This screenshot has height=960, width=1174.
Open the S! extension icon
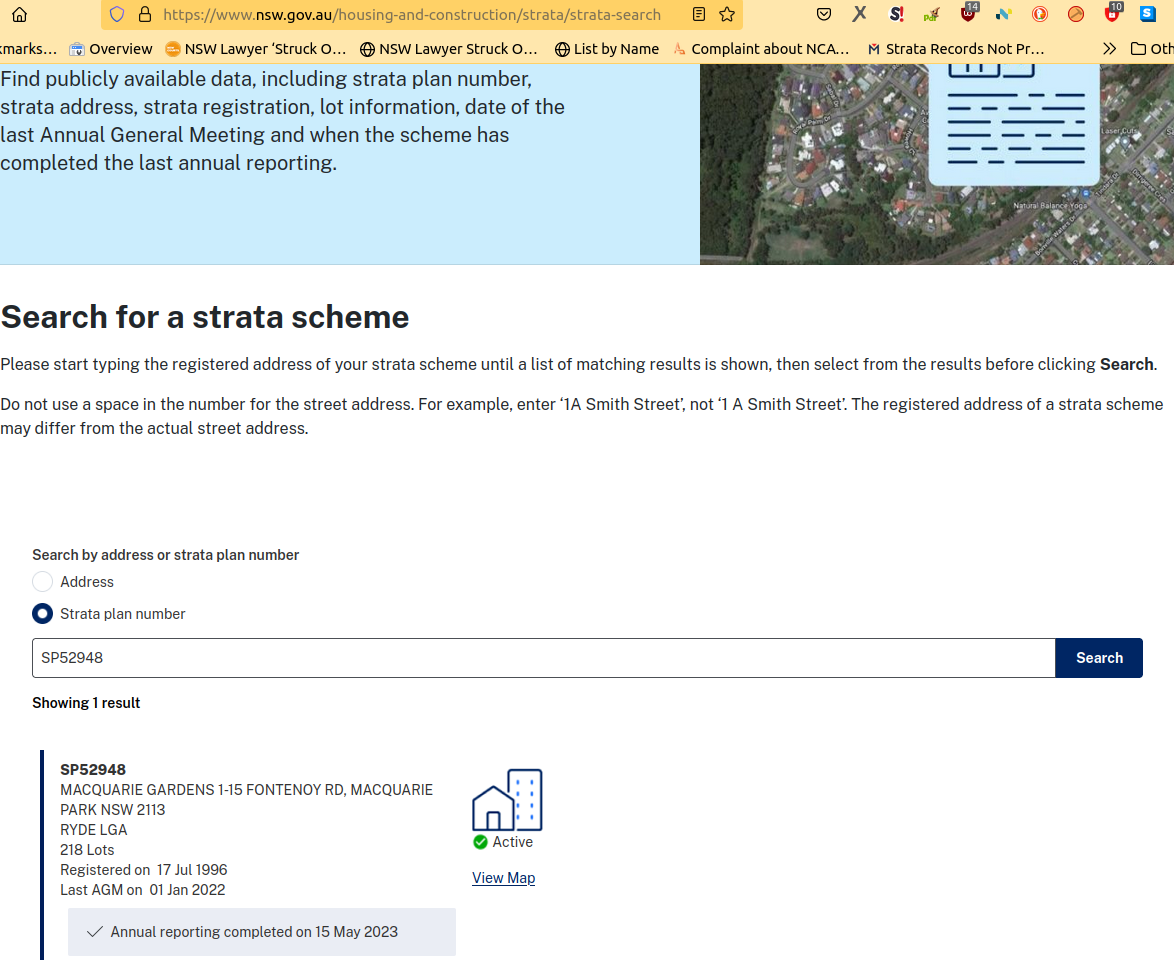click(x=896, y=13)
